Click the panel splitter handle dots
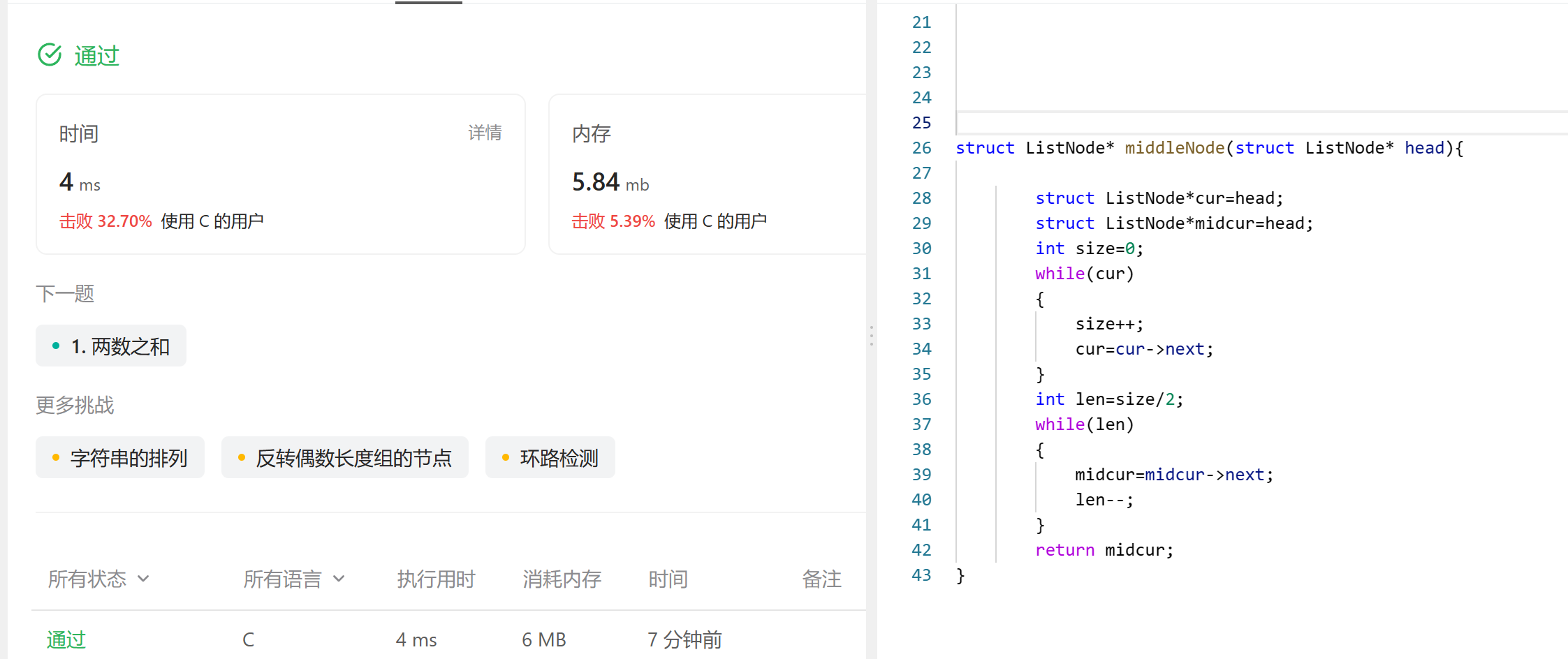 pos(871,336)
